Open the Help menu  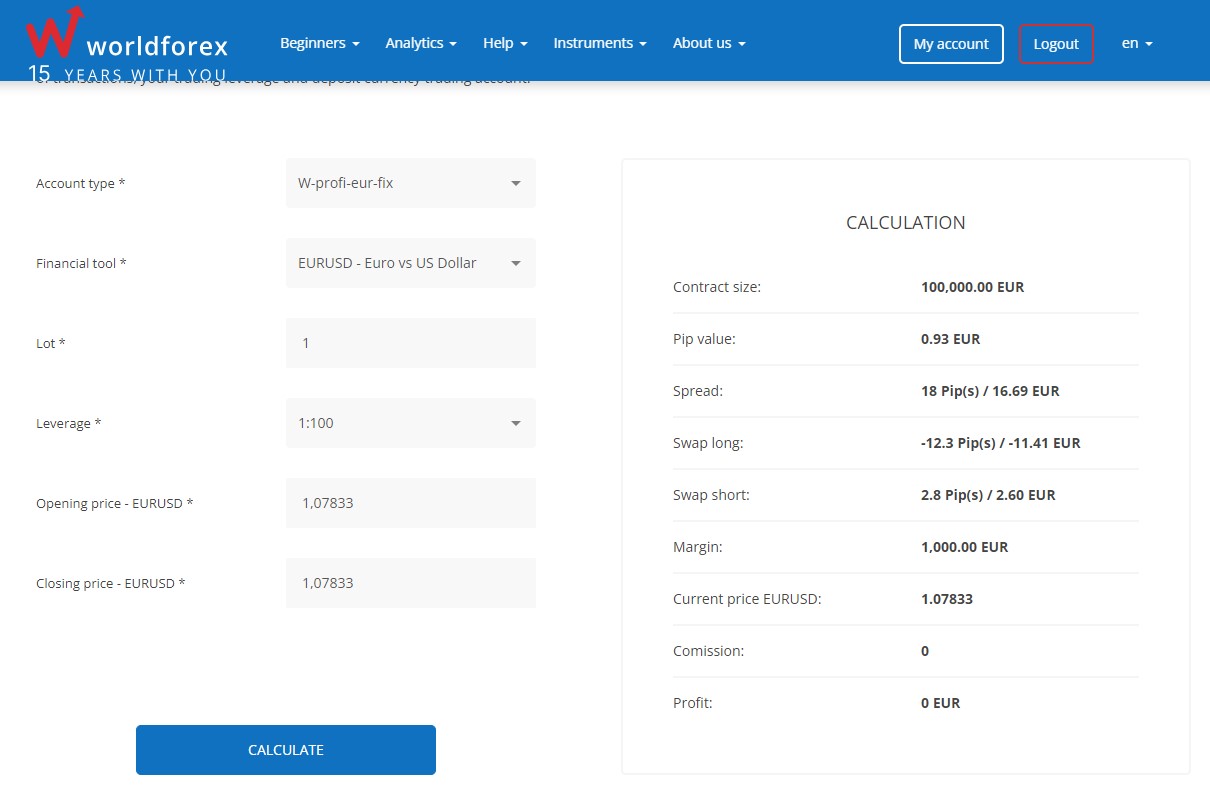point(504,43)
